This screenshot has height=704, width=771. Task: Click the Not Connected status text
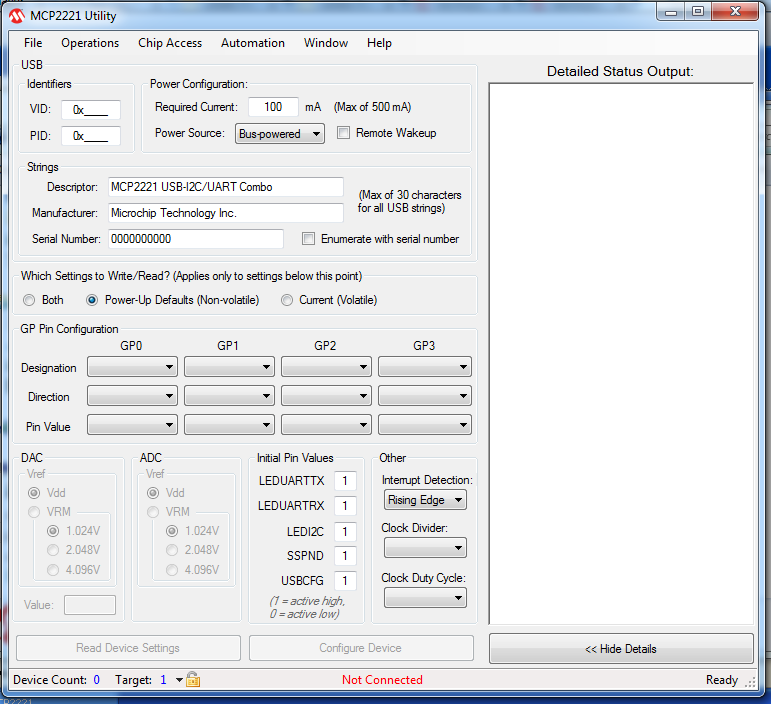[382, 680]
